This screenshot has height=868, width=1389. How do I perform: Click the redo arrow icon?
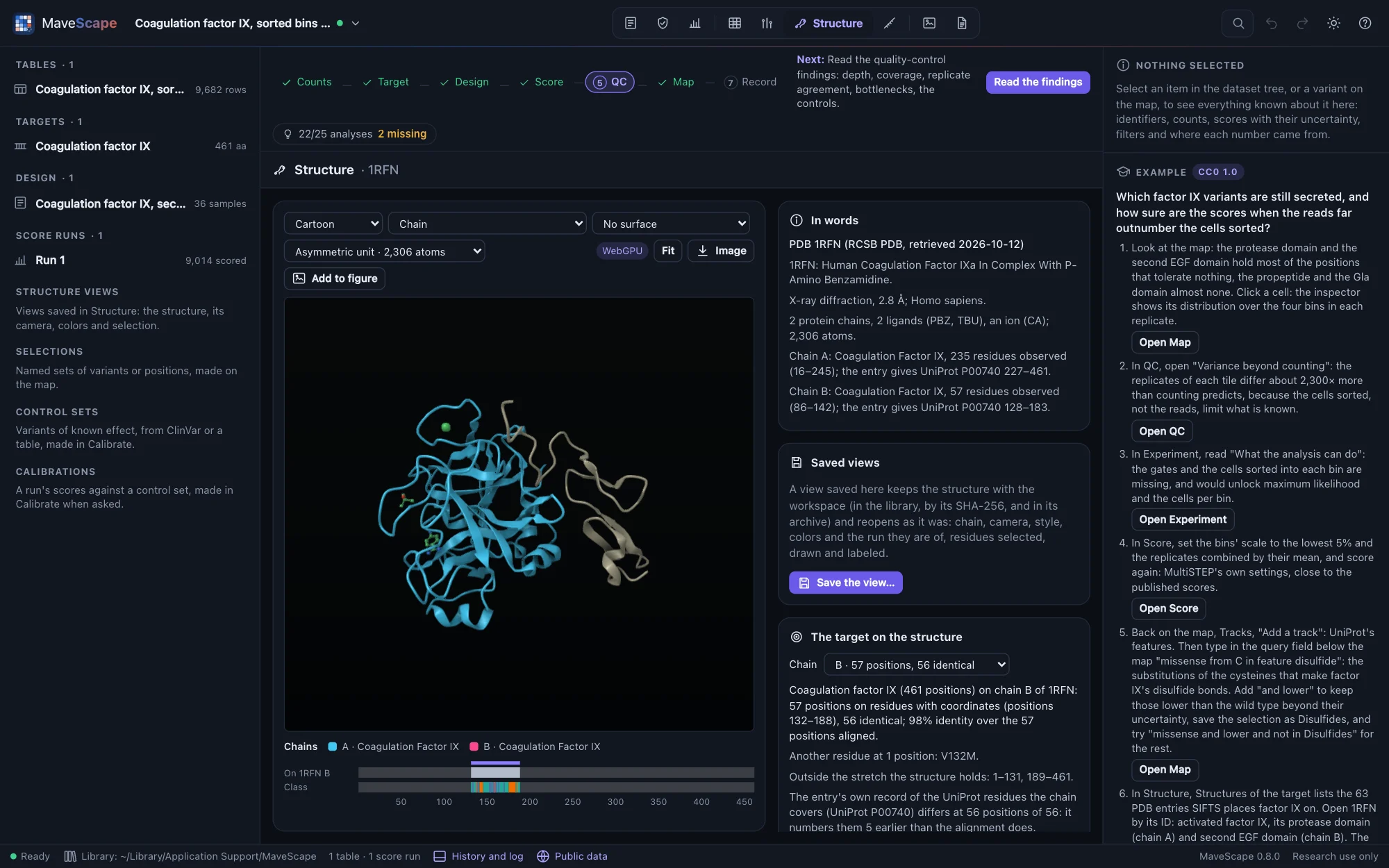[x=1303, y=23]
